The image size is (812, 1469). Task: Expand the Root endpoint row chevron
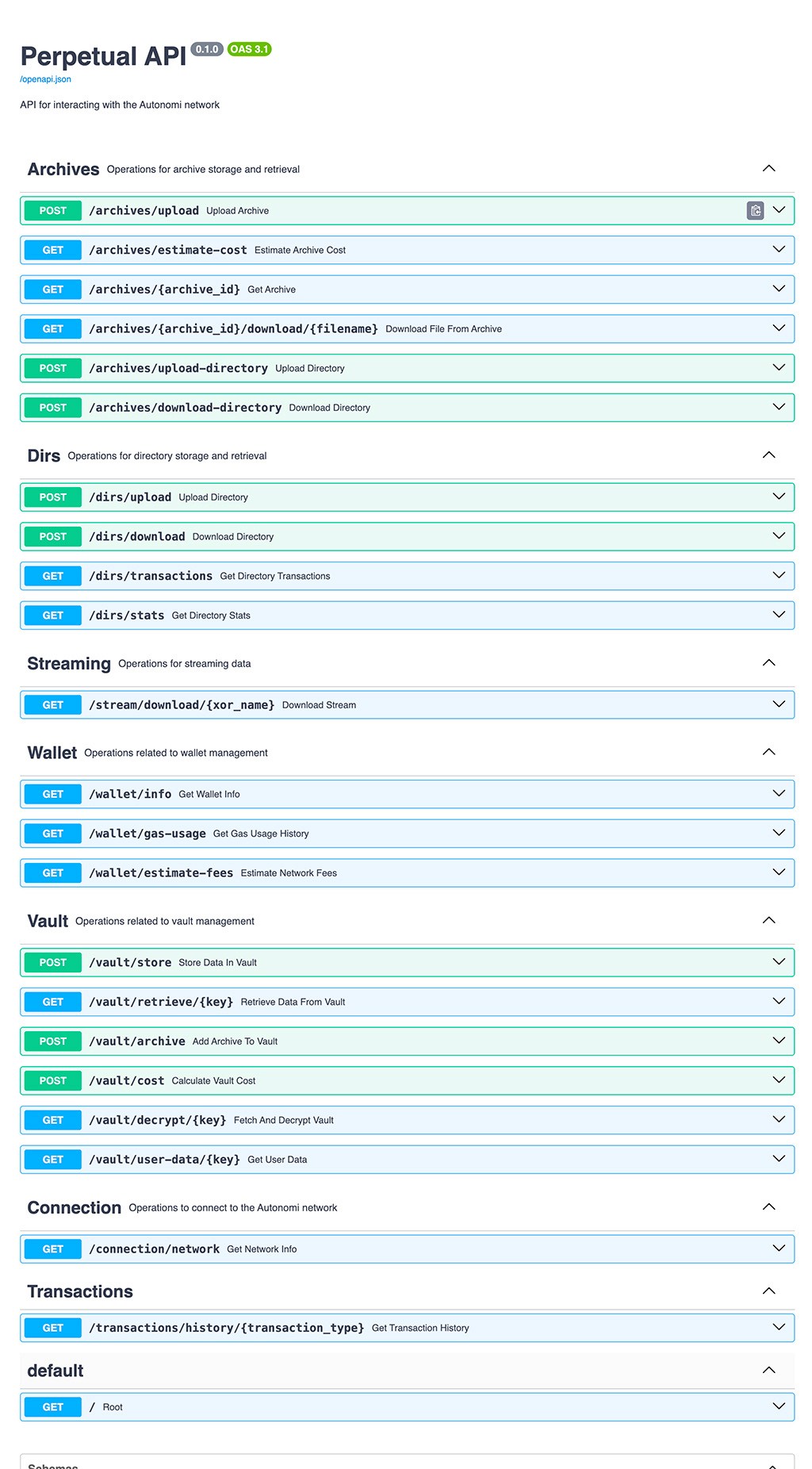779,1407
